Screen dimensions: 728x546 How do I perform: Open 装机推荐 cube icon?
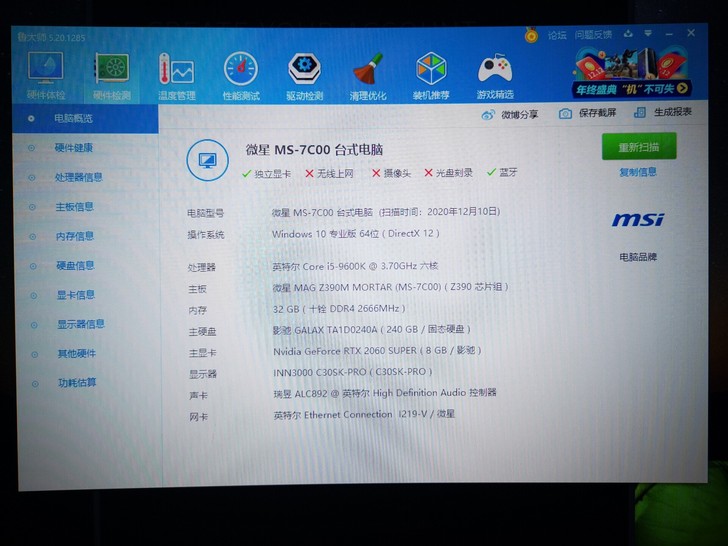[431, 76]
